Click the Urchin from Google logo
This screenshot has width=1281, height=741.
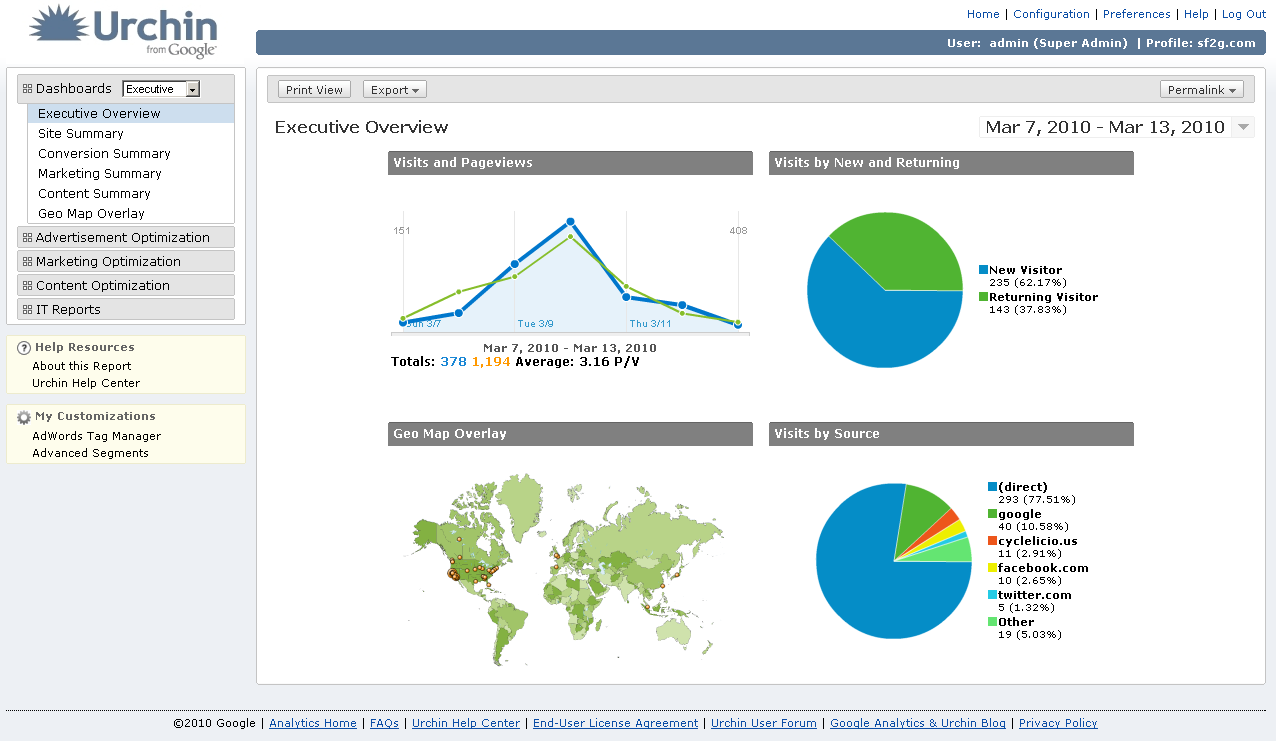pos(124,31)
